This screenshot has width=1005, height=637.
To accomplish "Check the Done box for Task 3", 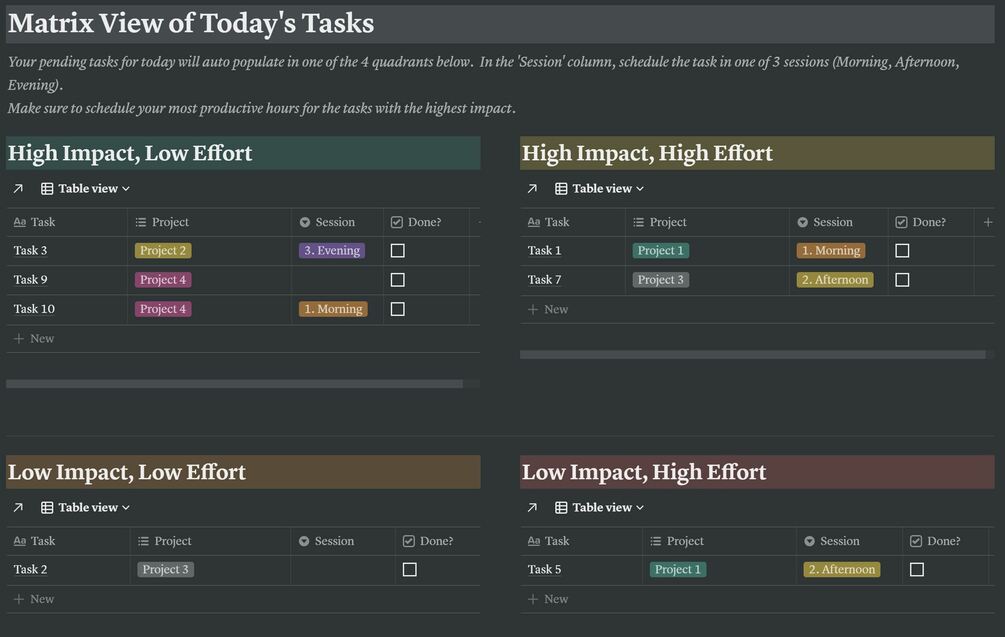I will coord(397,251).
